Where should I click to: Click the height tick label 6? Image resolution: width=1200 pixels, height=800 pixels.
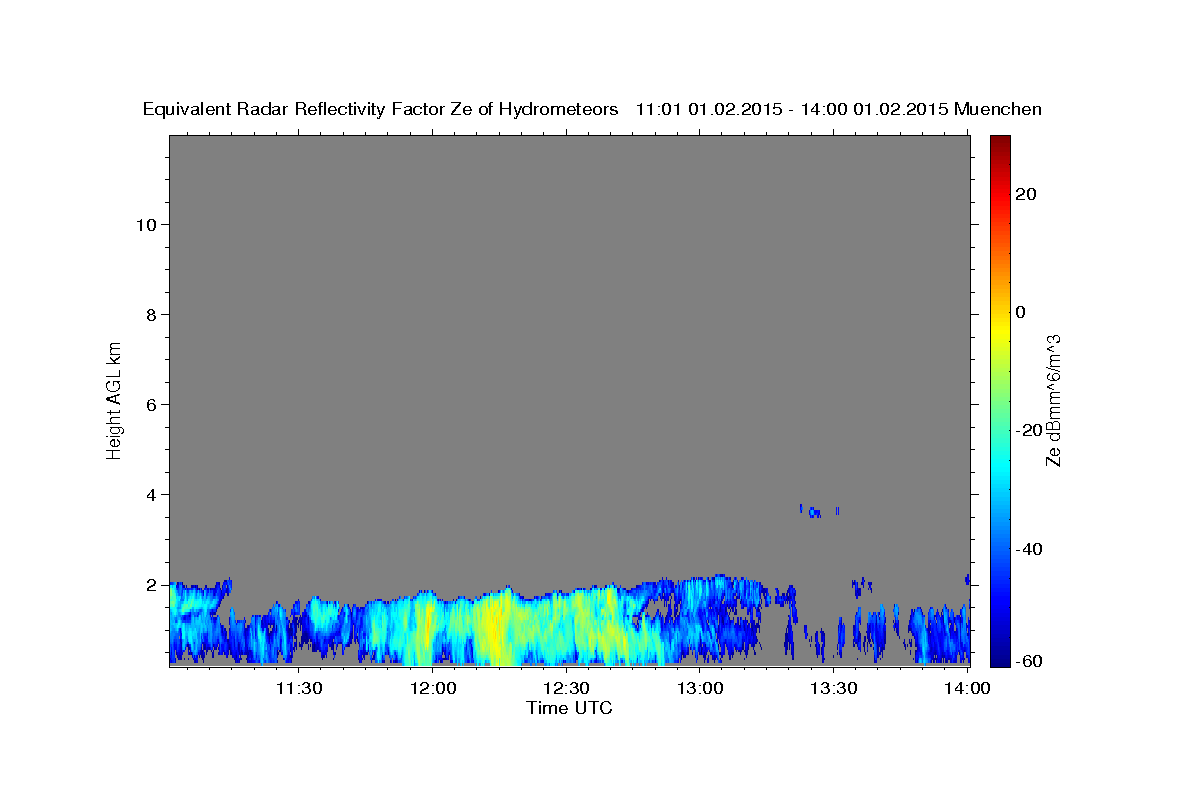click(x=151, y=404)
